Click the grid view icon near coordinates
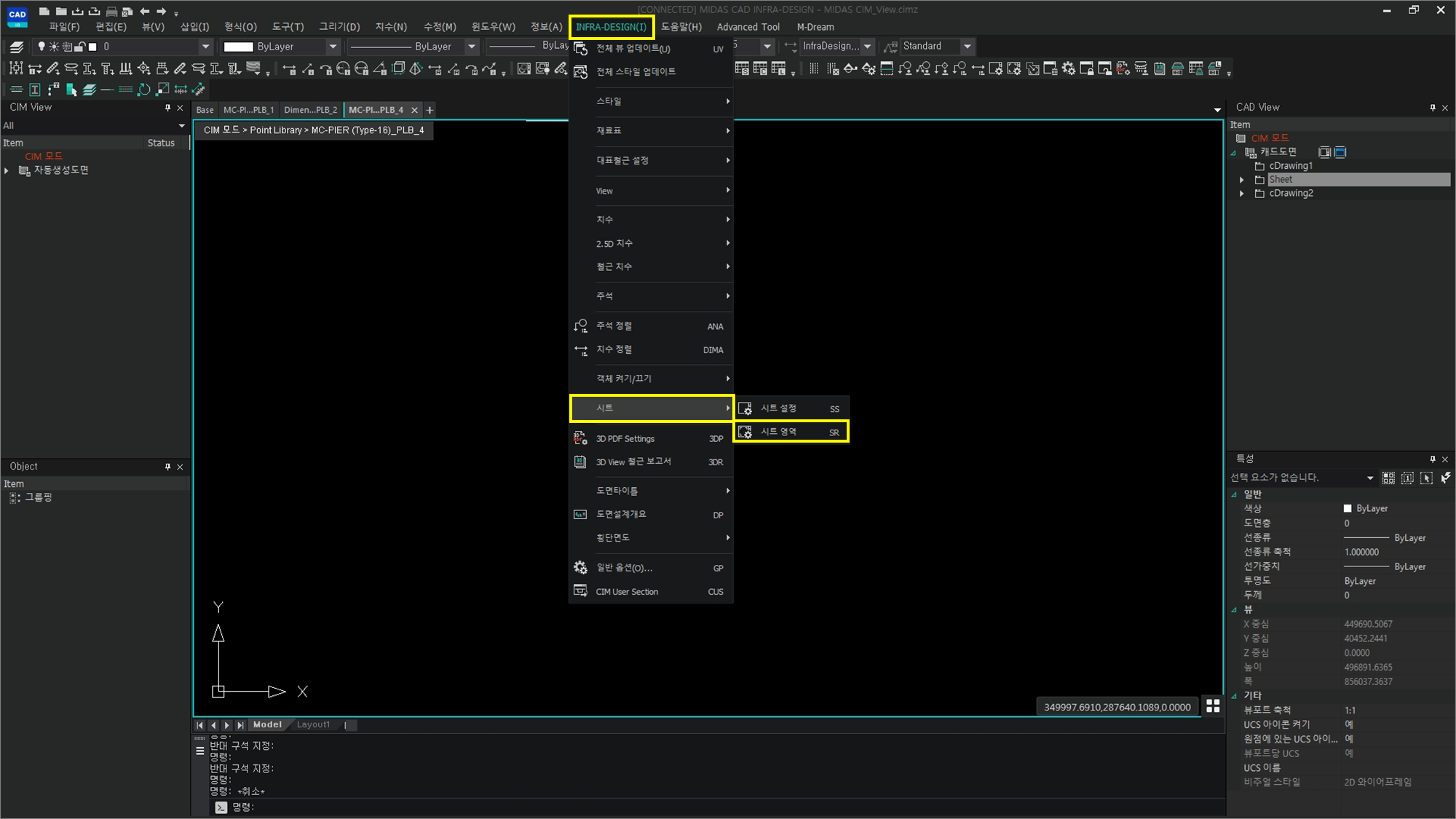The width and height of the screenshot is (1456, 819). [x=1213, y=705]
